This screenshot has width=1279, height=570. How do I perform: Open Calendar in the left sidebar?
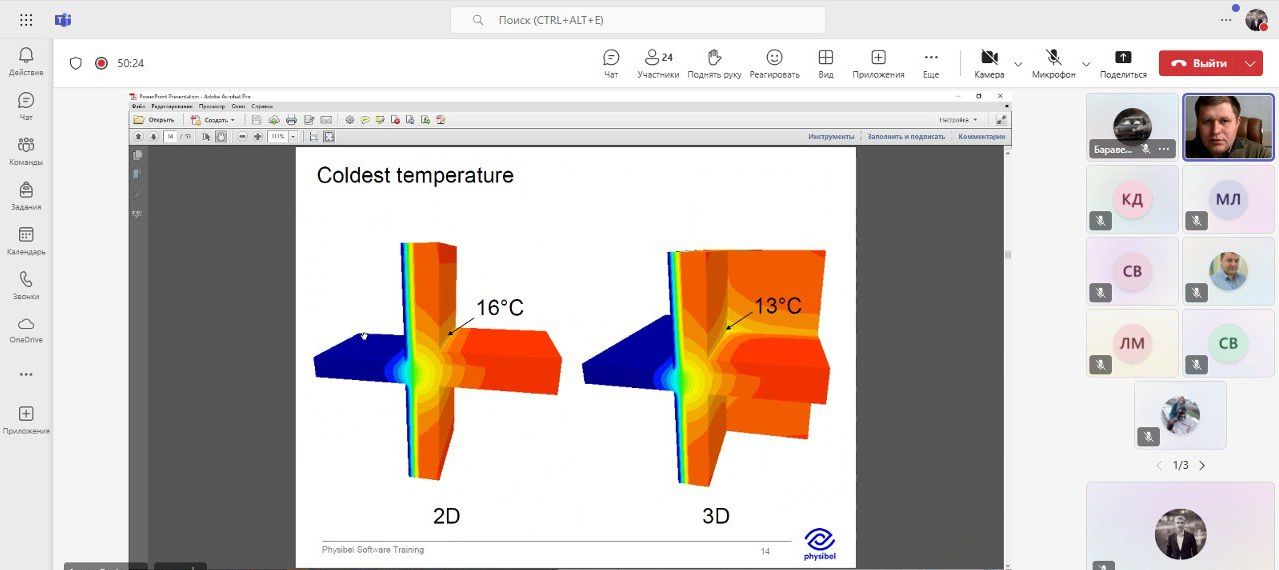coord(26,240)
